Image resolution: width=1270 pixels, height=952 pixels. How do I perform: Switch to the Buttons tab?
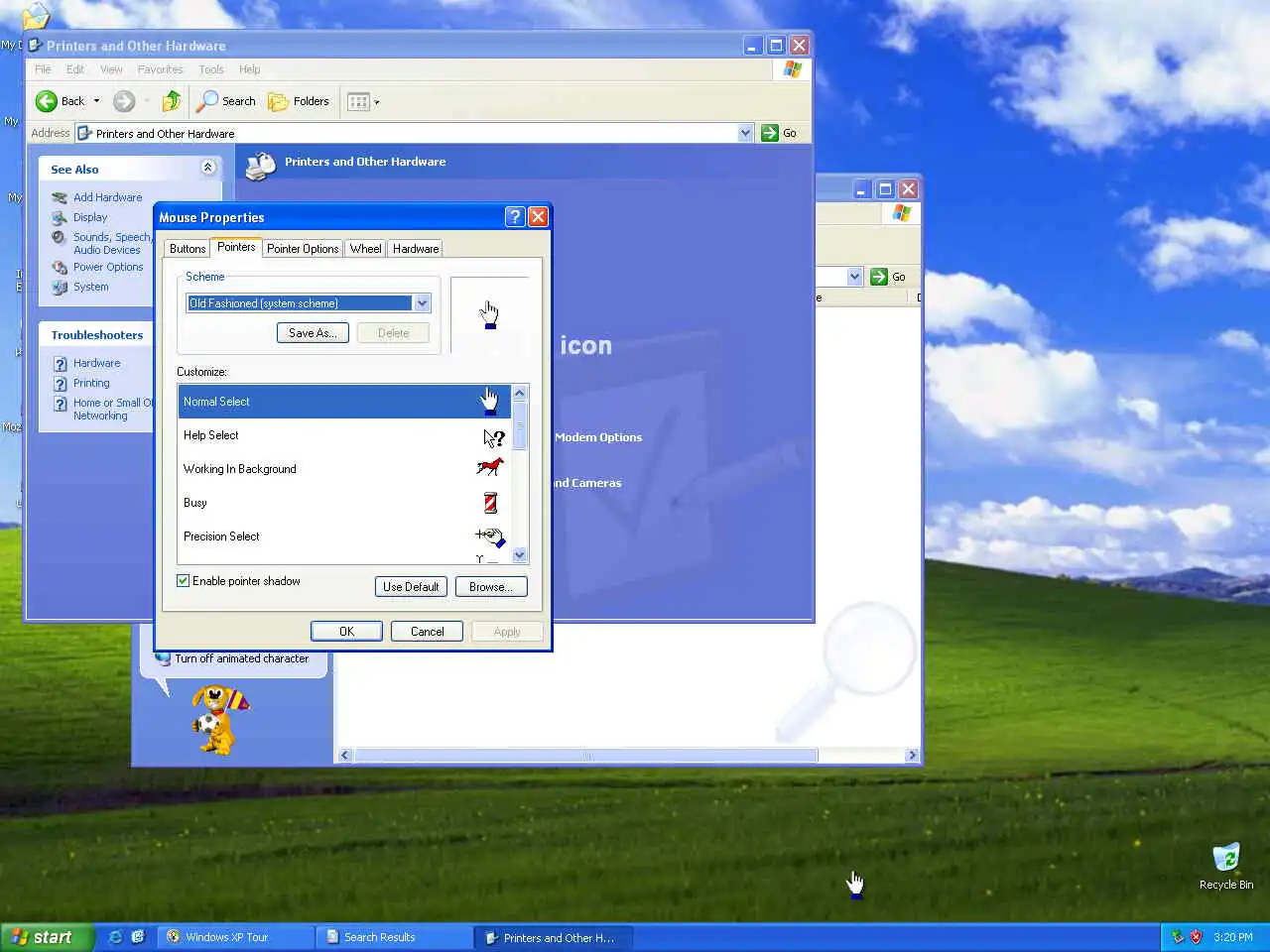(x=188, y=249)
